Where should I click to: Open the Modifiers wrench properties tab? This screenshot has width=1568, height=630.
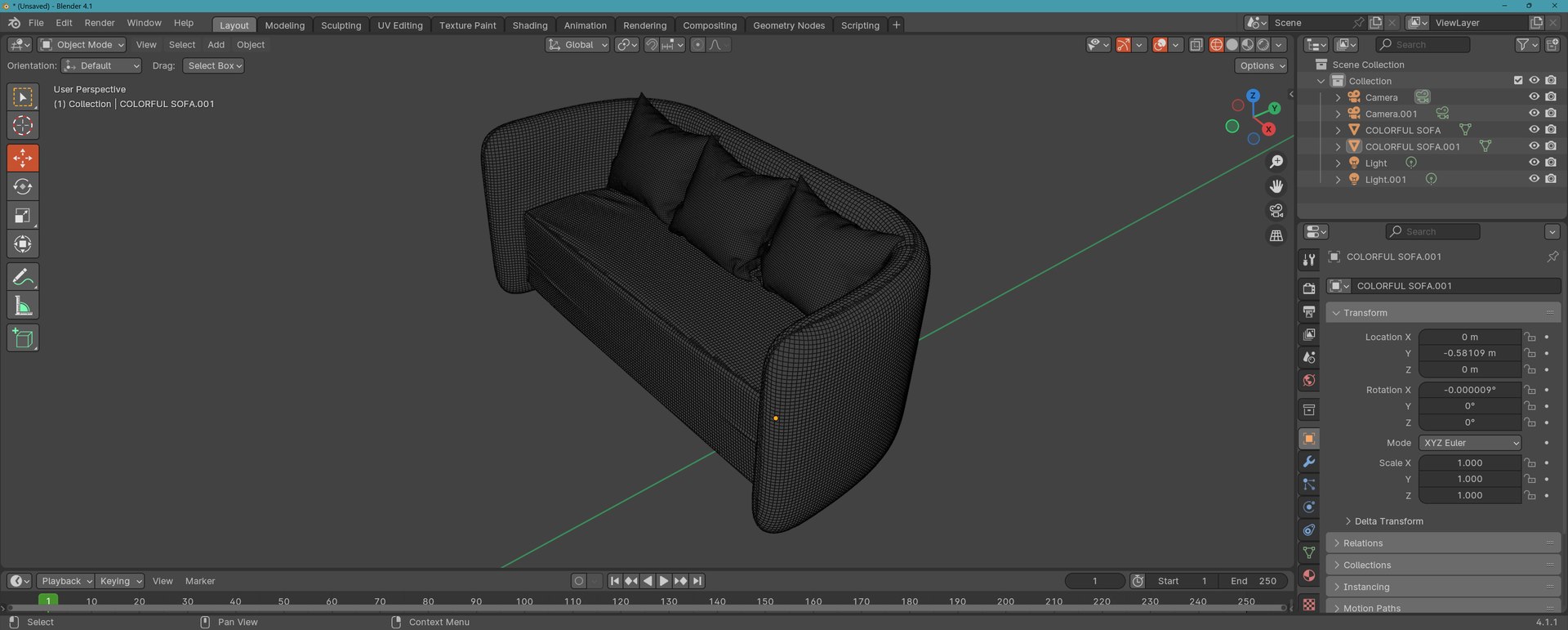[x=1309, y=462]
